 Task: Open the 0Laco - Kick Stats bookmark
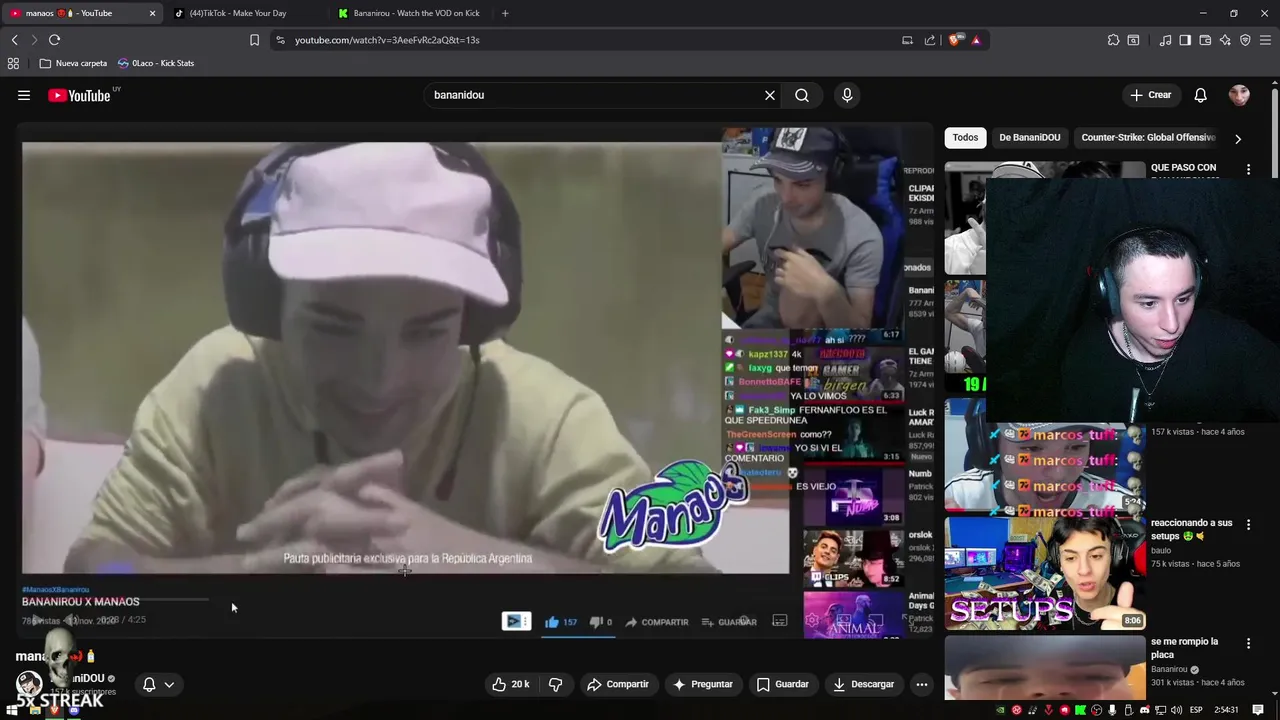pos(156,63)
